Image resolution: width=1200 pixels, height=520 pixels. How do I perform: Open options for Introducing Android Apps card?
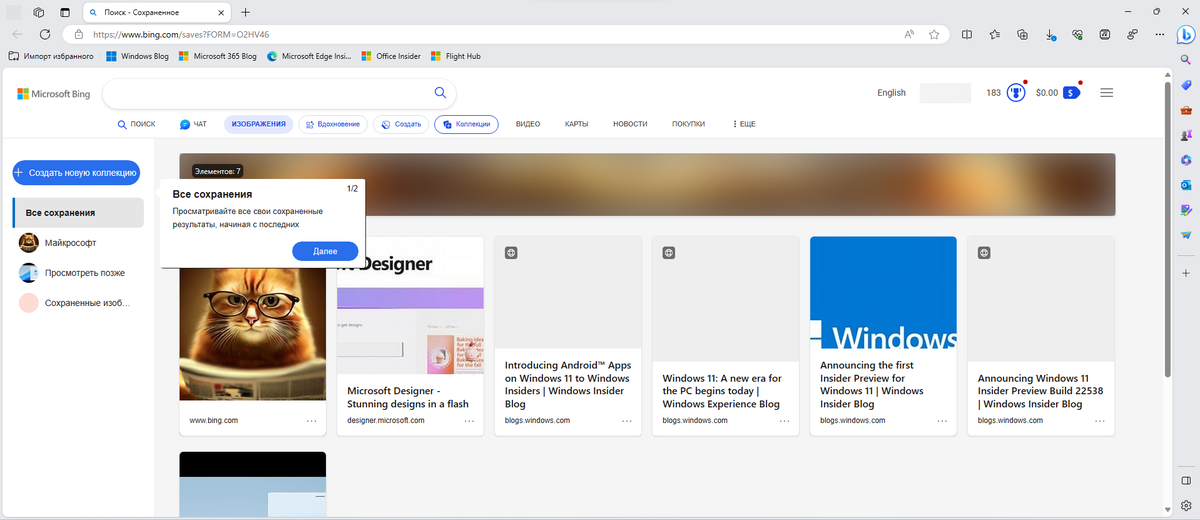coord(627,421)
